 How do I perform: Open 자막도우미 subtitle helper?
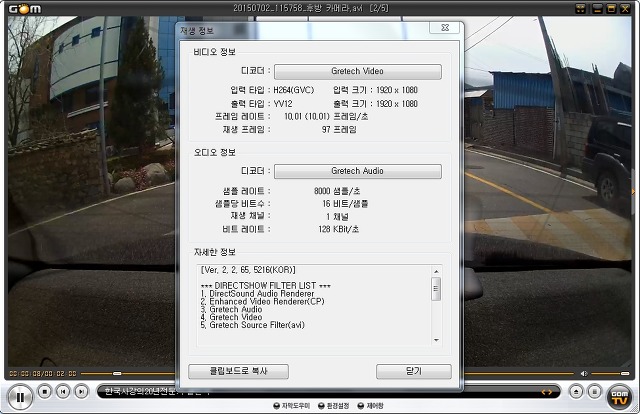tap(292, 406)
